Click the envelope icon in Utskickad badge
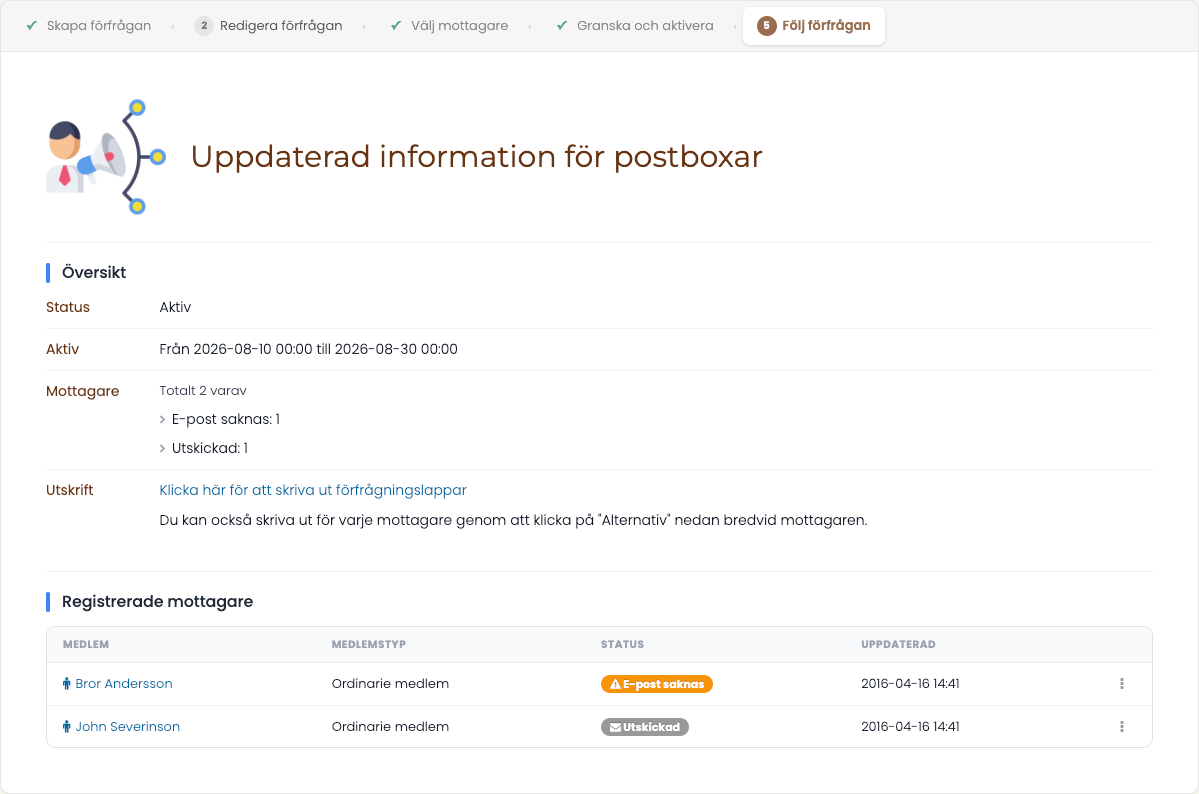Image resolution: width=1199 pixels, height=794 pixels. [x=615, y=727]
